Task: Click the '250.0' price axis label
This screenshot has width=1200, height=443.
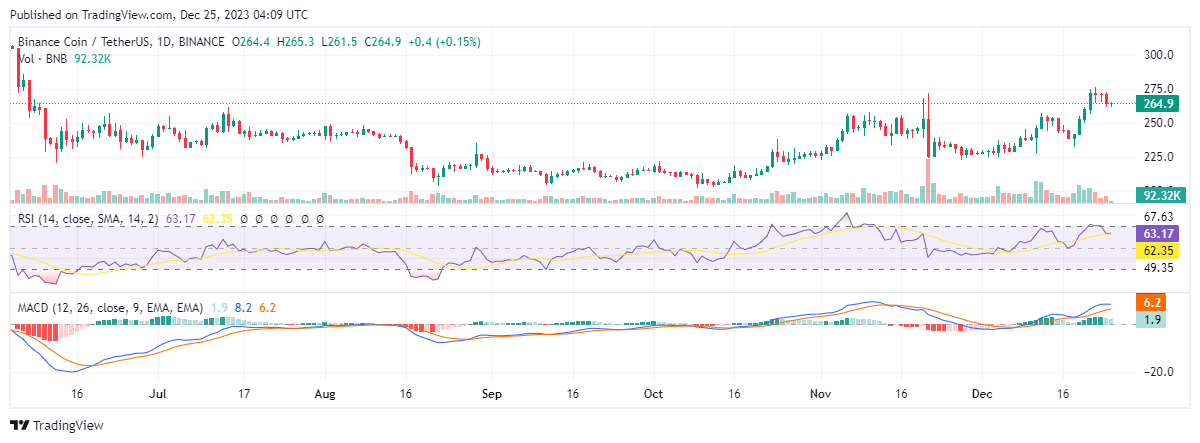Action: (x=1159, y=122)
